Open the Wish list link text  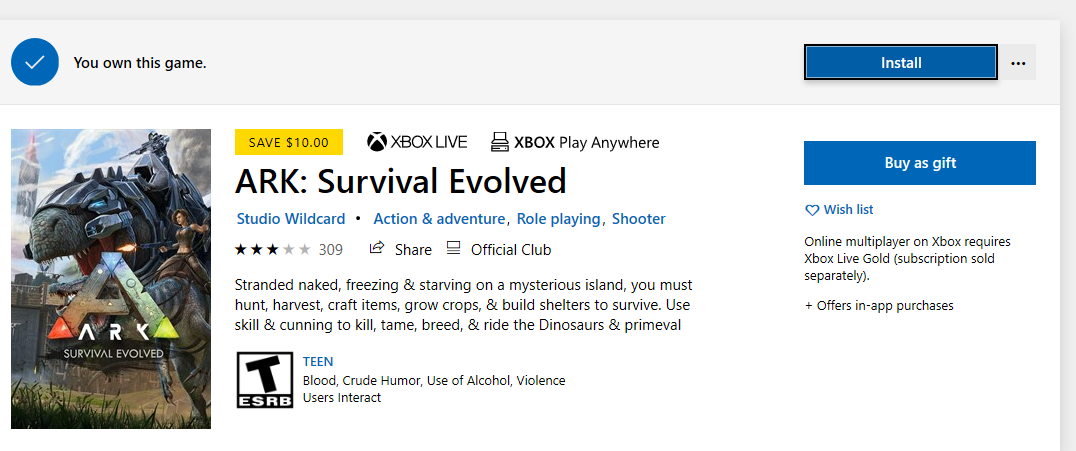(x=848, y=209)
